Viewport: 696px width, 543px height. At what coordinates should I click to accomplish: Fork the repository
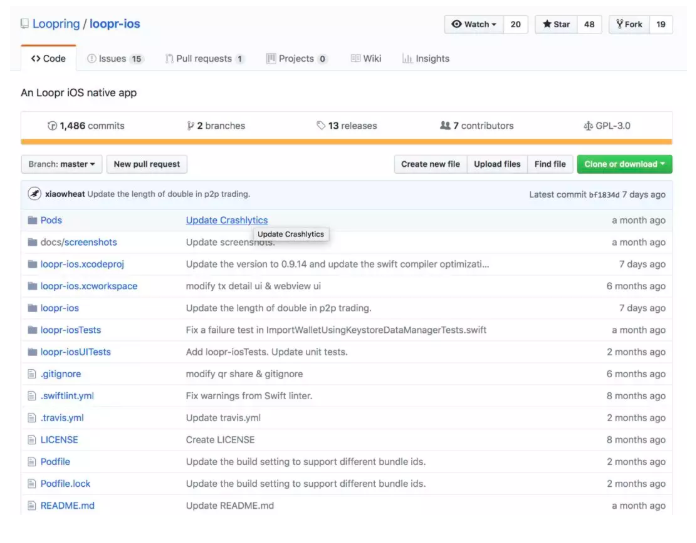629,24
